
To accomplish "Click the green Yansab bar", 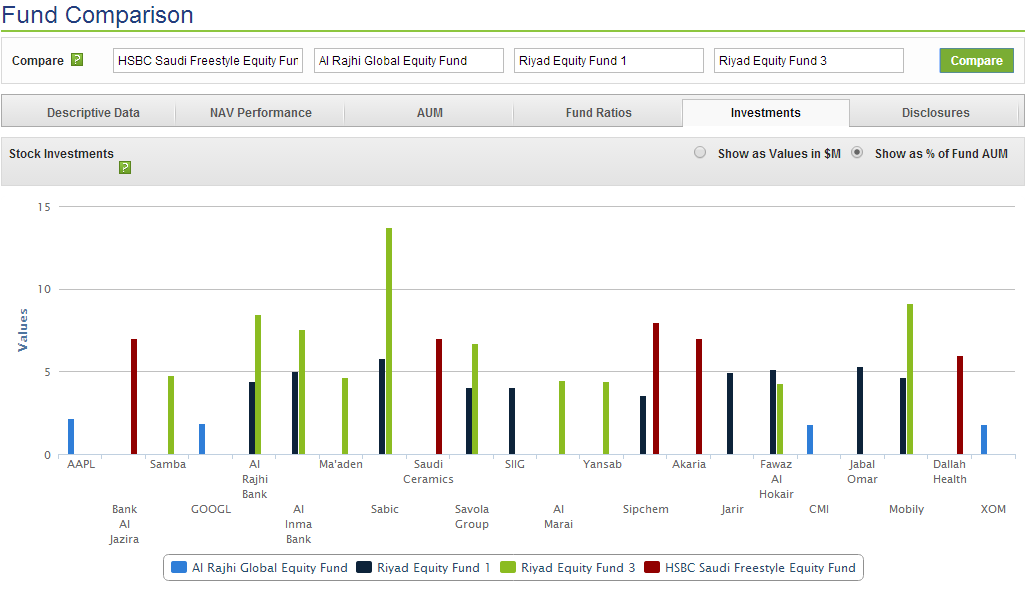I will 606,418.
